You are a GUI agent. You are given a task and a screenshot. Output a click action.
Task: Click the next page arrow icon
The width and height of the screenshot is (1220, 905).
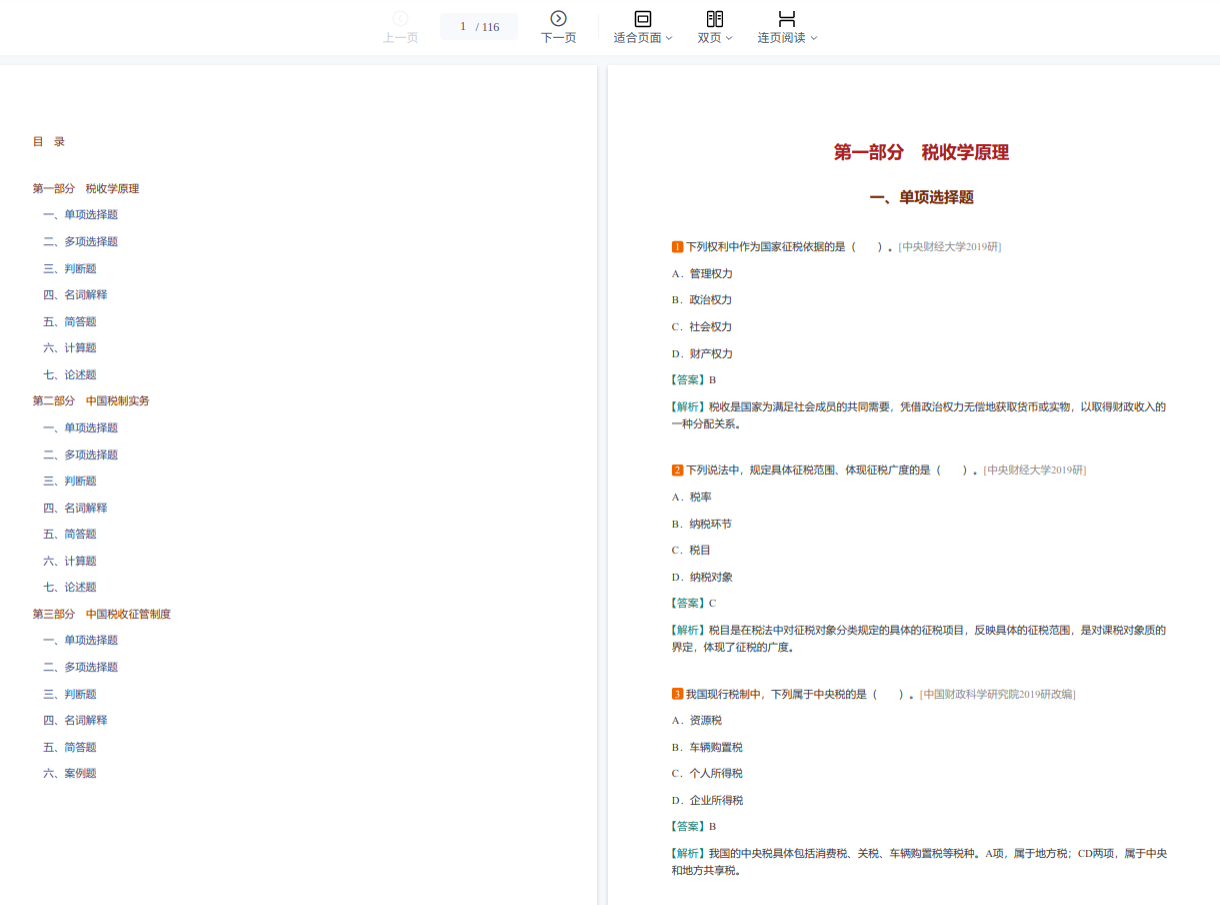pyautogui.click(x=558, y=18)
